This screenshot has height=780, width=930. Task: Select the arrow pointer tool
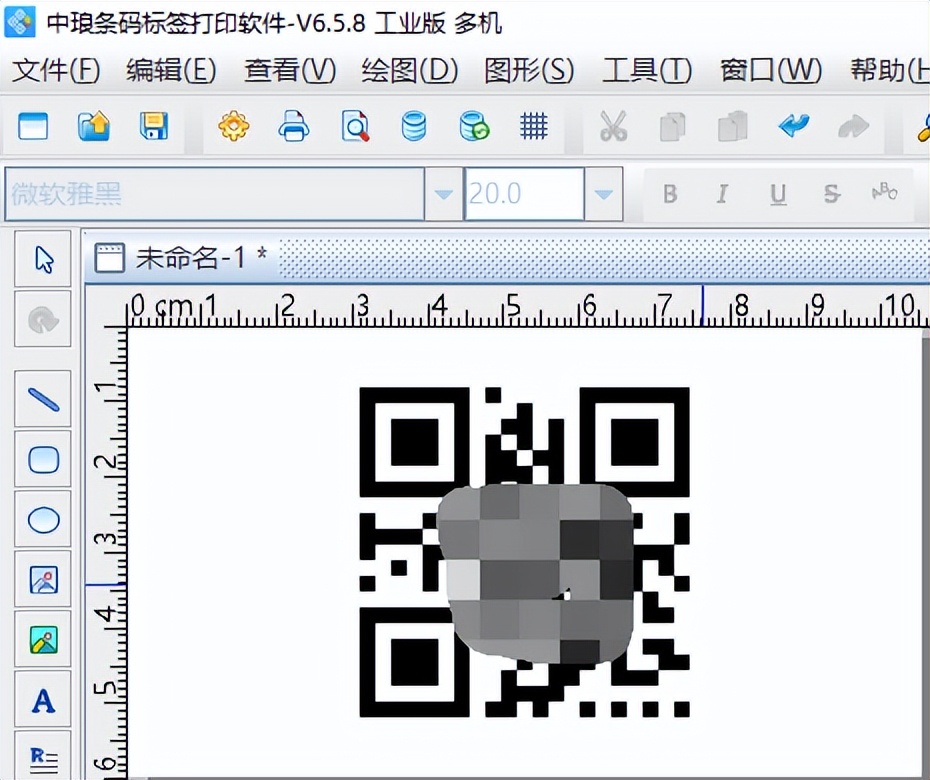pyautogui.click(x=43, y=260)
